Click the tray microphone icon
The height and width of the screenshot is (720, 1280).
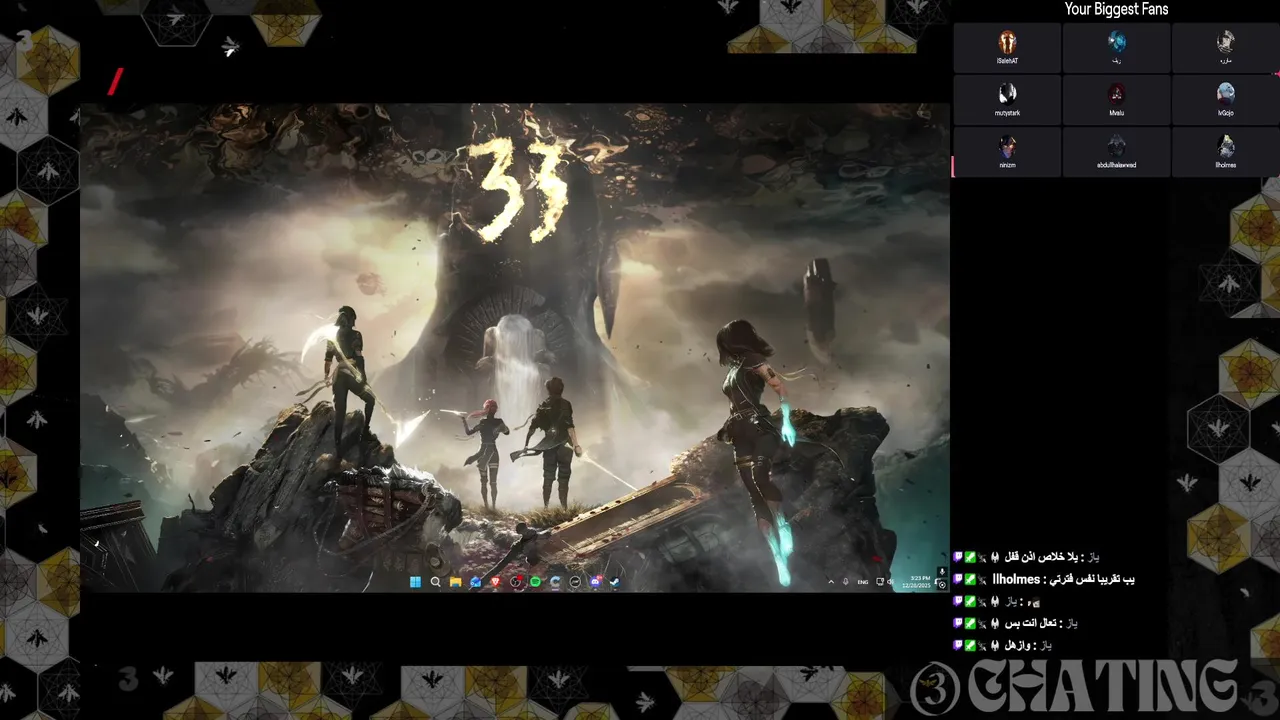pyautogui.click(x=845, y=582)
